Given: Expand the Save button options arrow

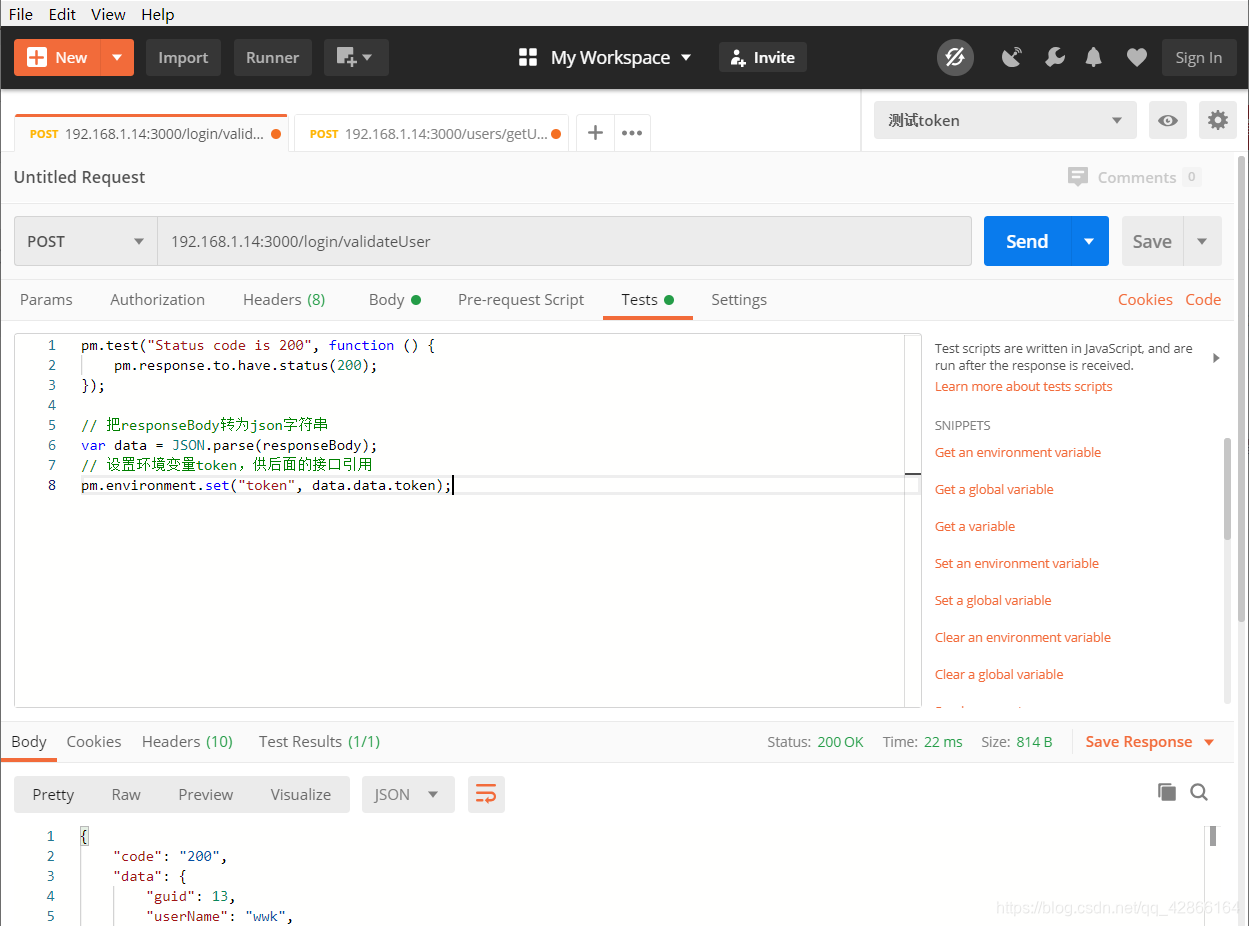Looking at the screenshot, I should (1202, 241).
